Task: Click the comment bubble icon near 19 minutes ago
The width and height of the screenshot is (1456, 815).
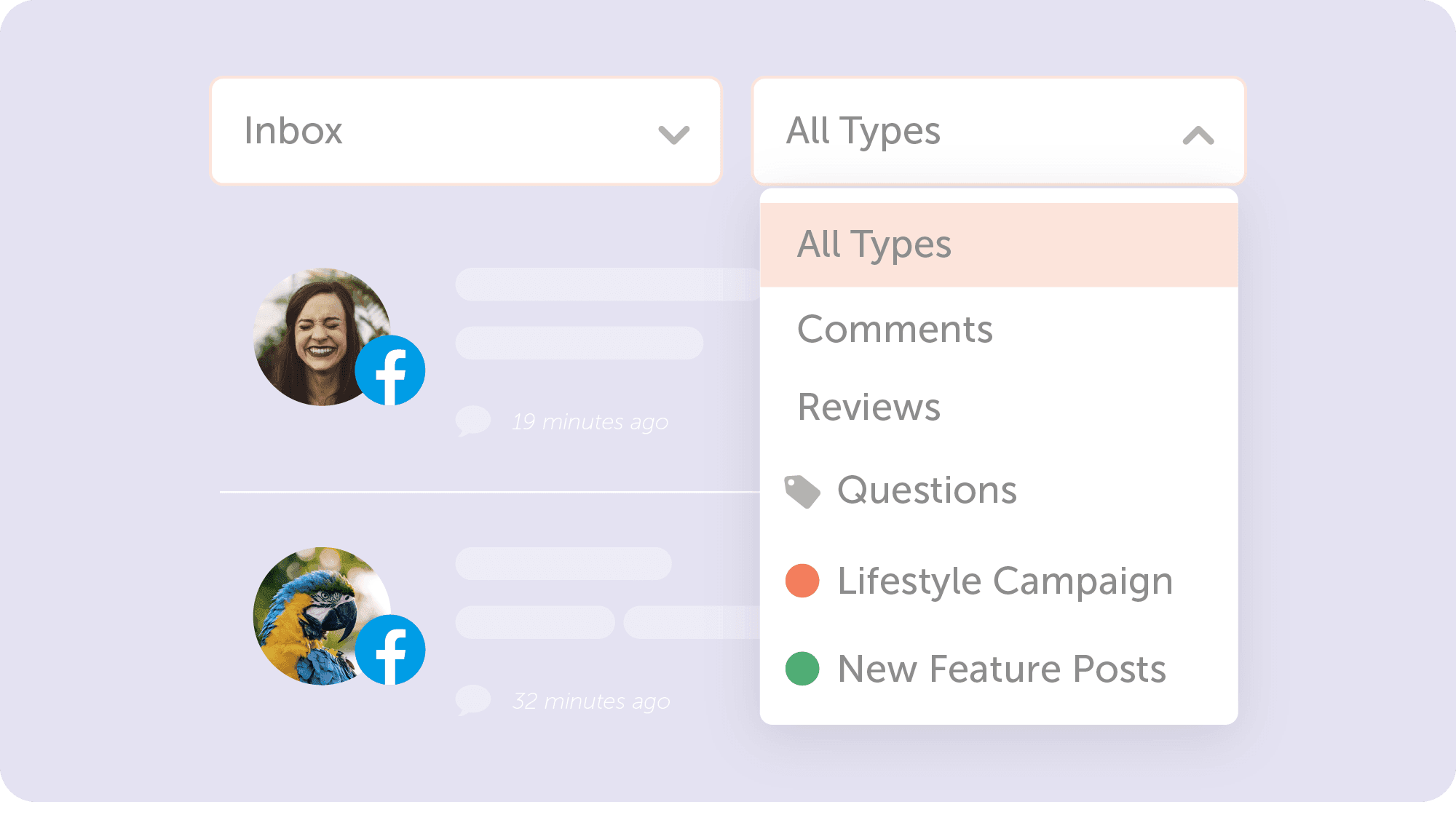Action: pos(472,421)
